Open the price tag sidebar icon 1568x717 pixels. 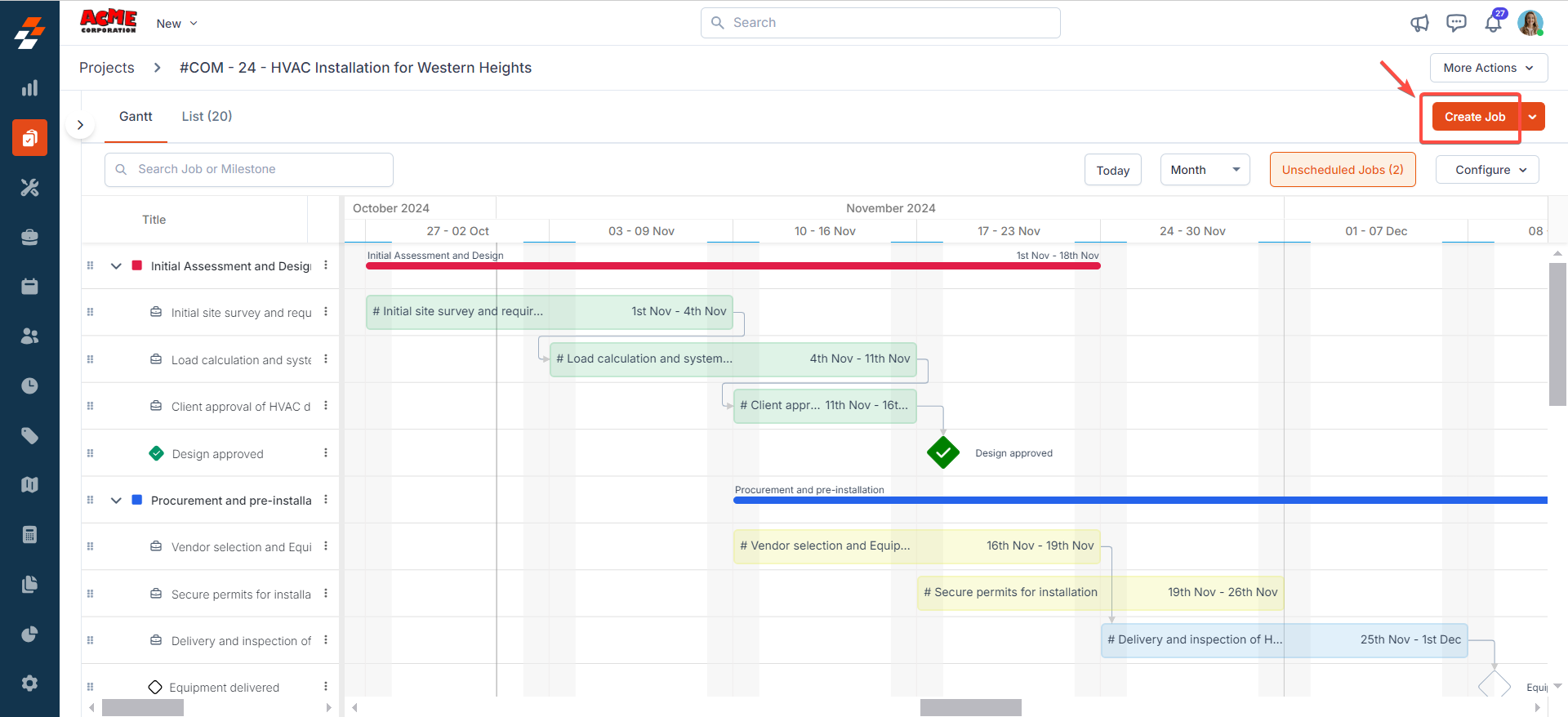tap(29, 435)
